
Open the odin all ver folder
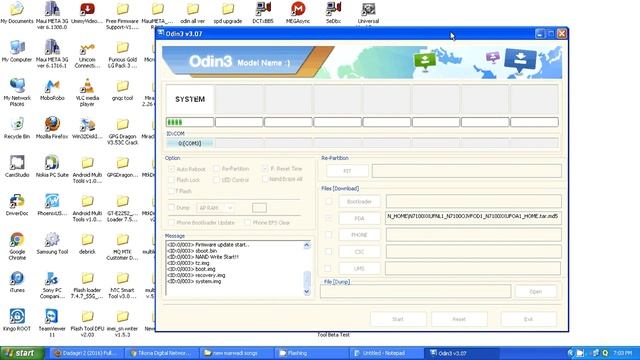[193, 13]
